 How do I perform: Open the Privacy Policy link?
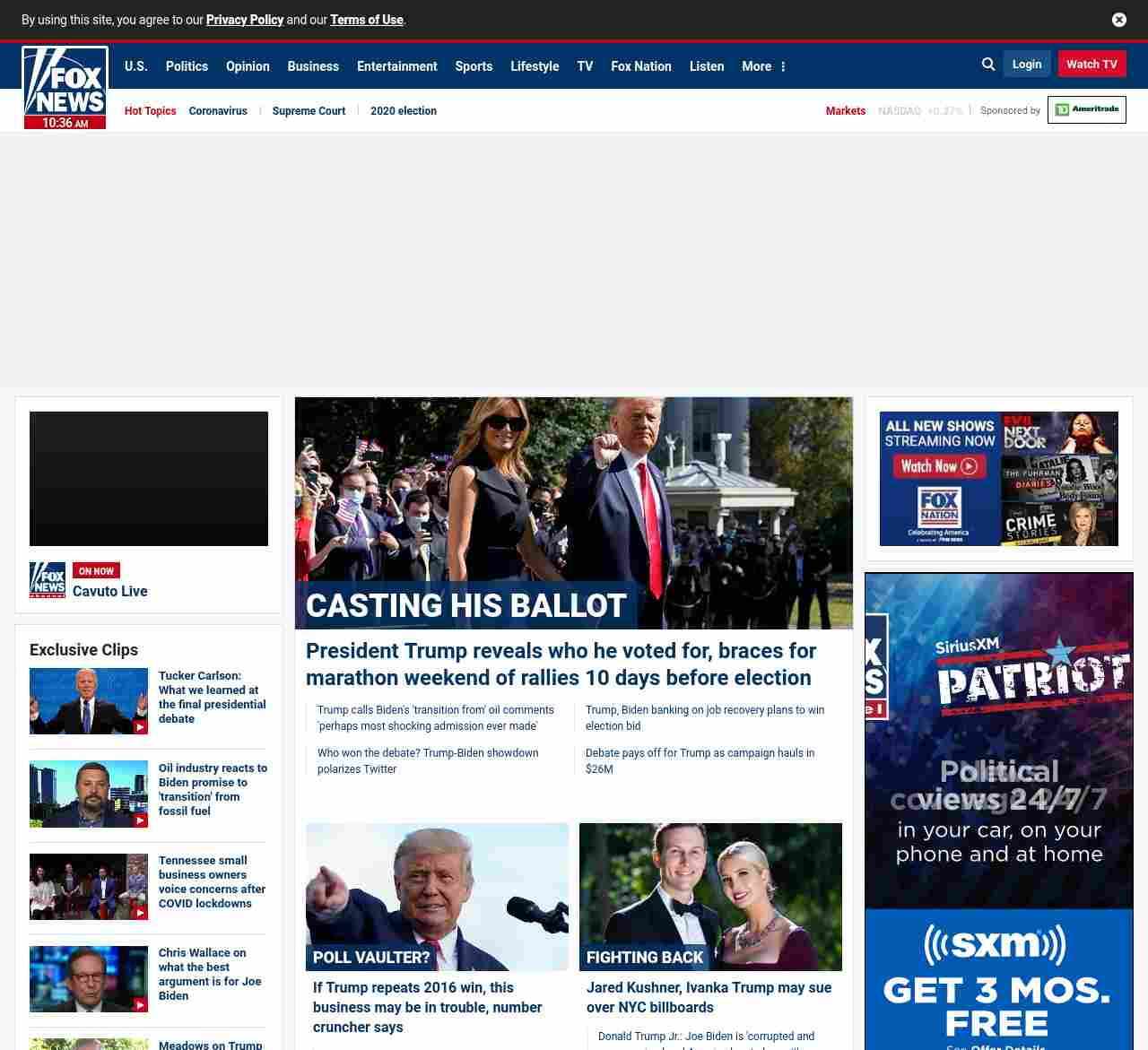pyautogui.click(x=244, y=20)
